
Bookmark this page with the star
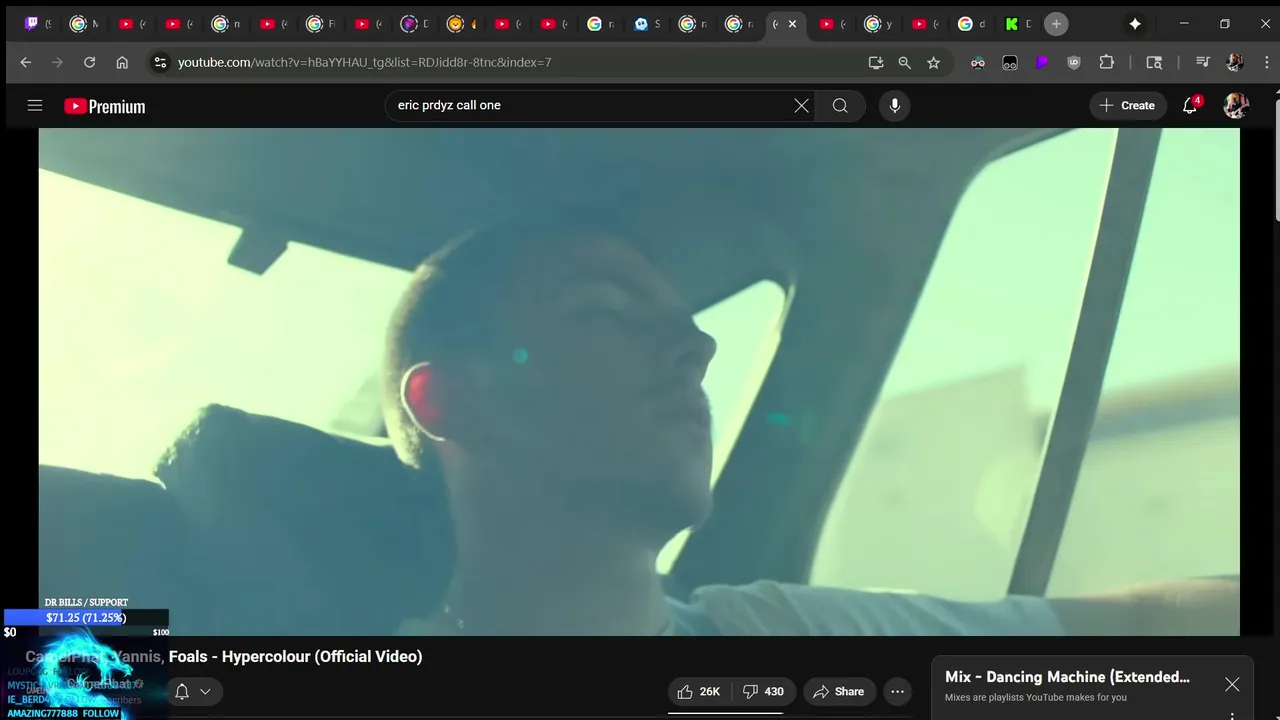click(933, 62)
